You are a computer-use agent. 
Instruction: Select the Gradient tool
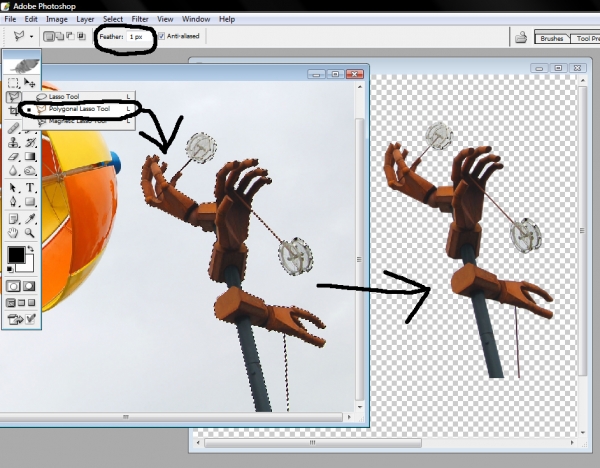tap(30, 157)
